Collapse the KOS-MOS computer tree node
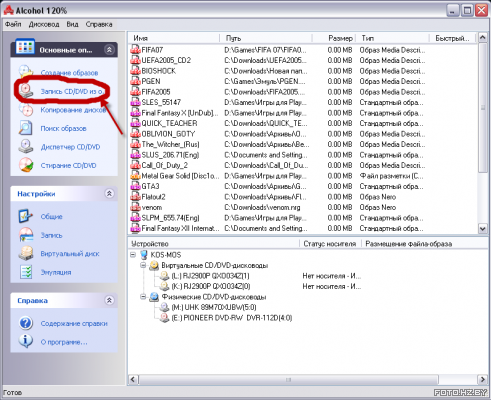This screenshot has width=491, height=400. coord(133,255)
